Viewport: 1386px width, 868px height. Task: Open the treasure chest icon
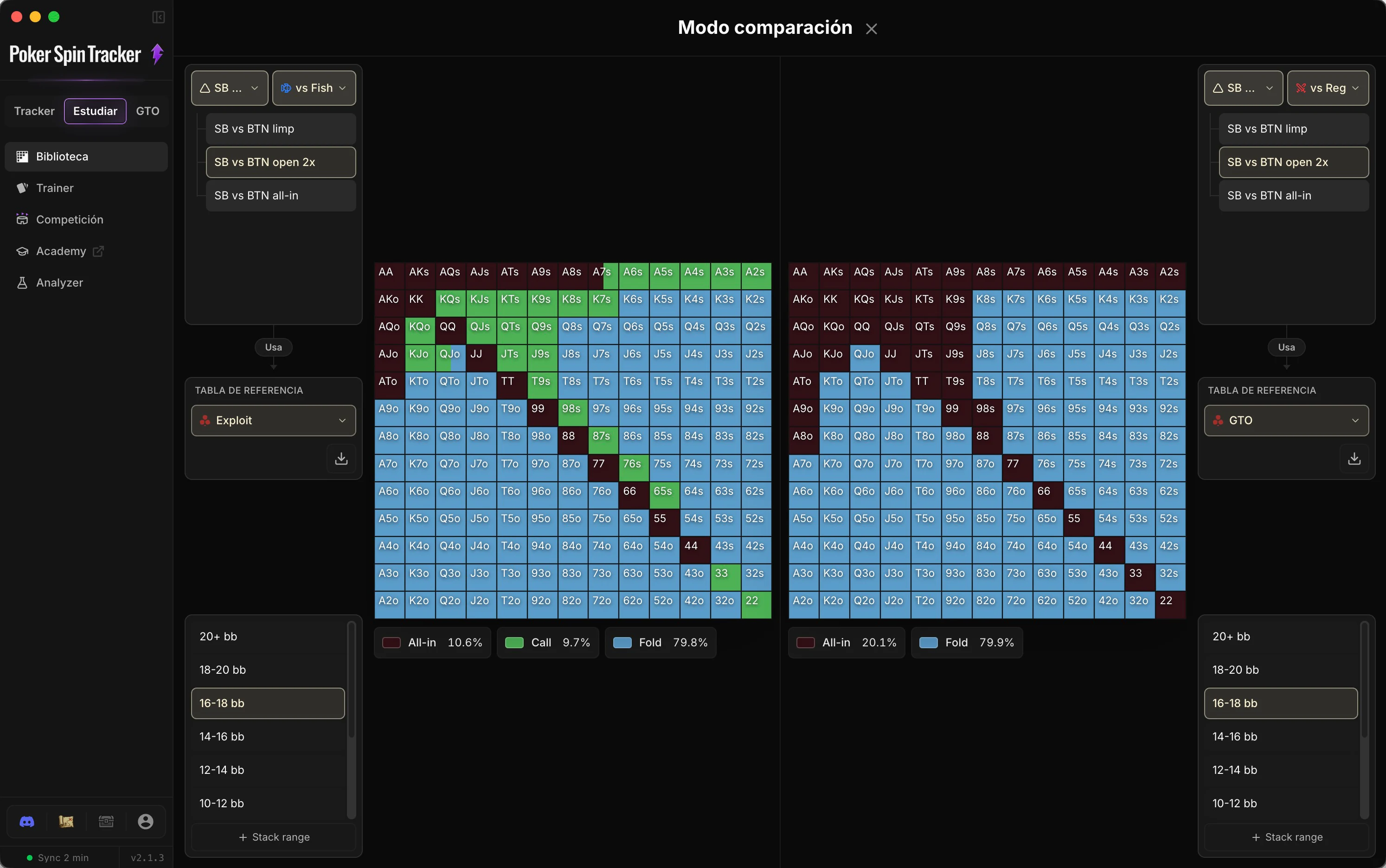106,822
